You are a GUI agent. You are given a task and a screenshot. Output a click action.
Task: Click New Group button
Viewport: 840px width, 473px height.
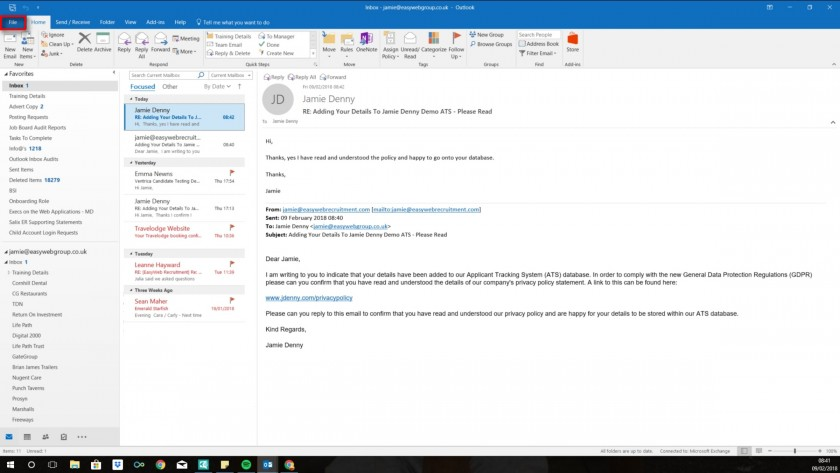[x=486, y=35]
